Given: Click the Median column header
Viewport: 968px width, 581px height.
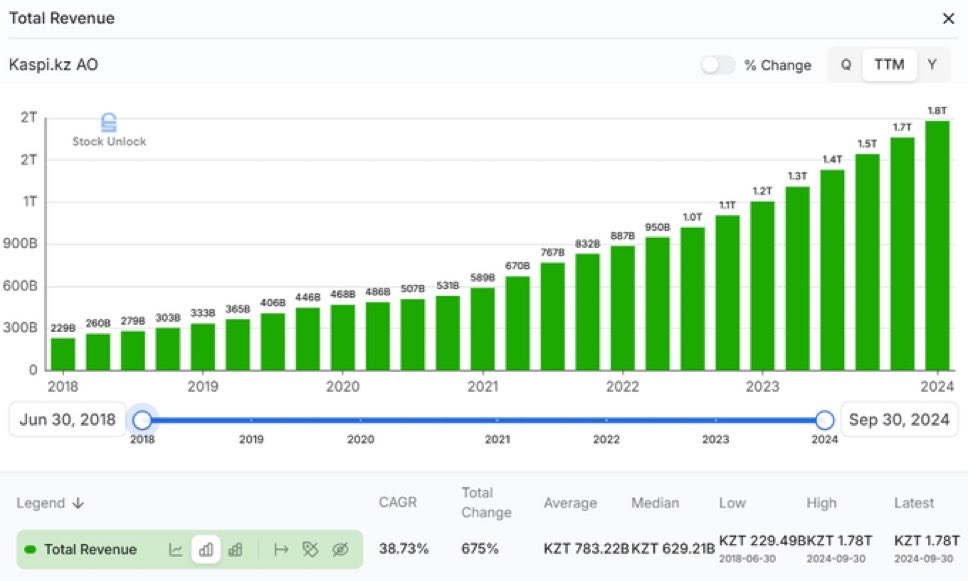Looking at the screenshot, I should click(x=655, y=503).
